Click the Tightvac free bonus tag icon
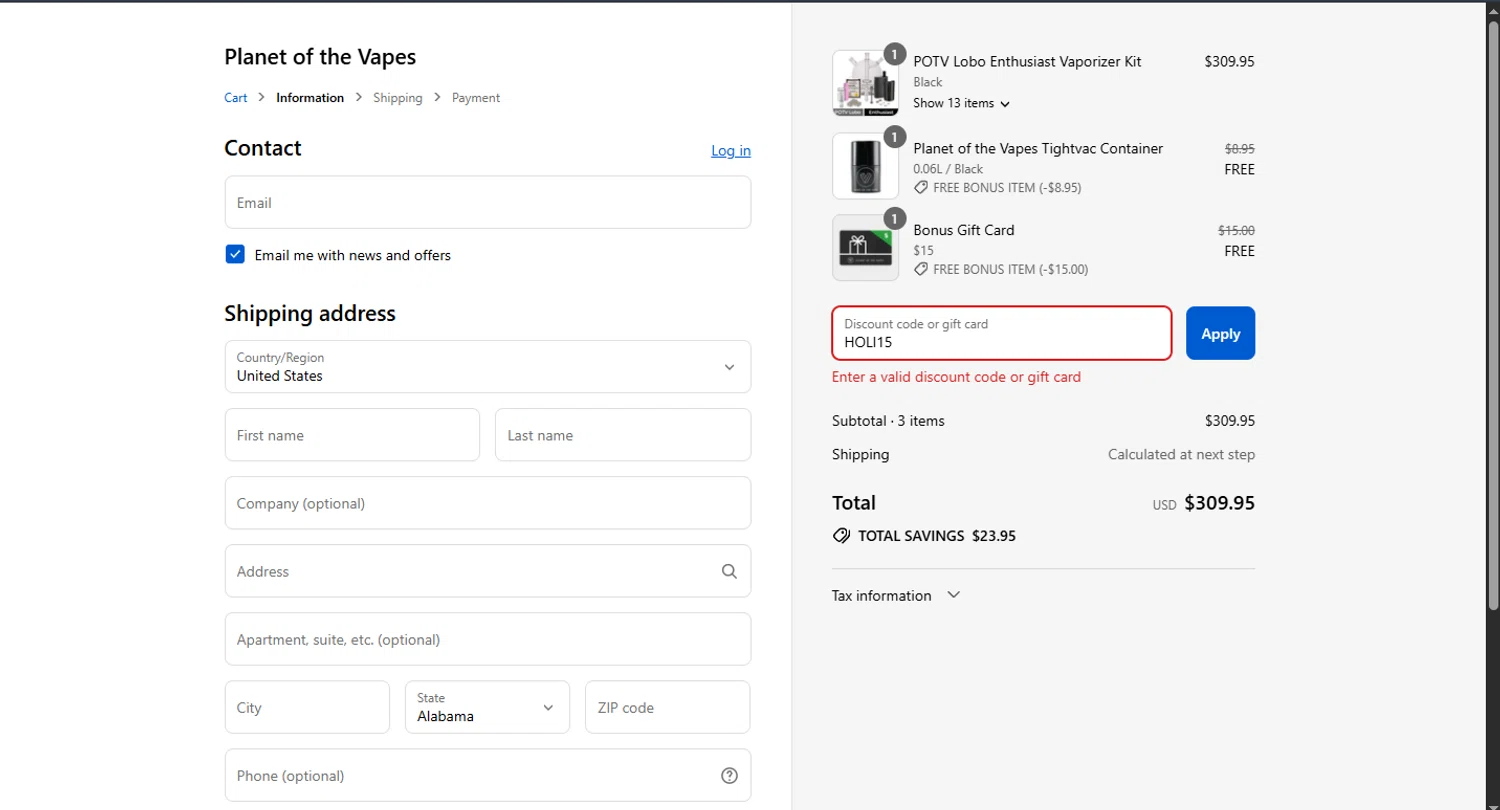The height and width of the screenshot is (810, 1500). (921, 187)
